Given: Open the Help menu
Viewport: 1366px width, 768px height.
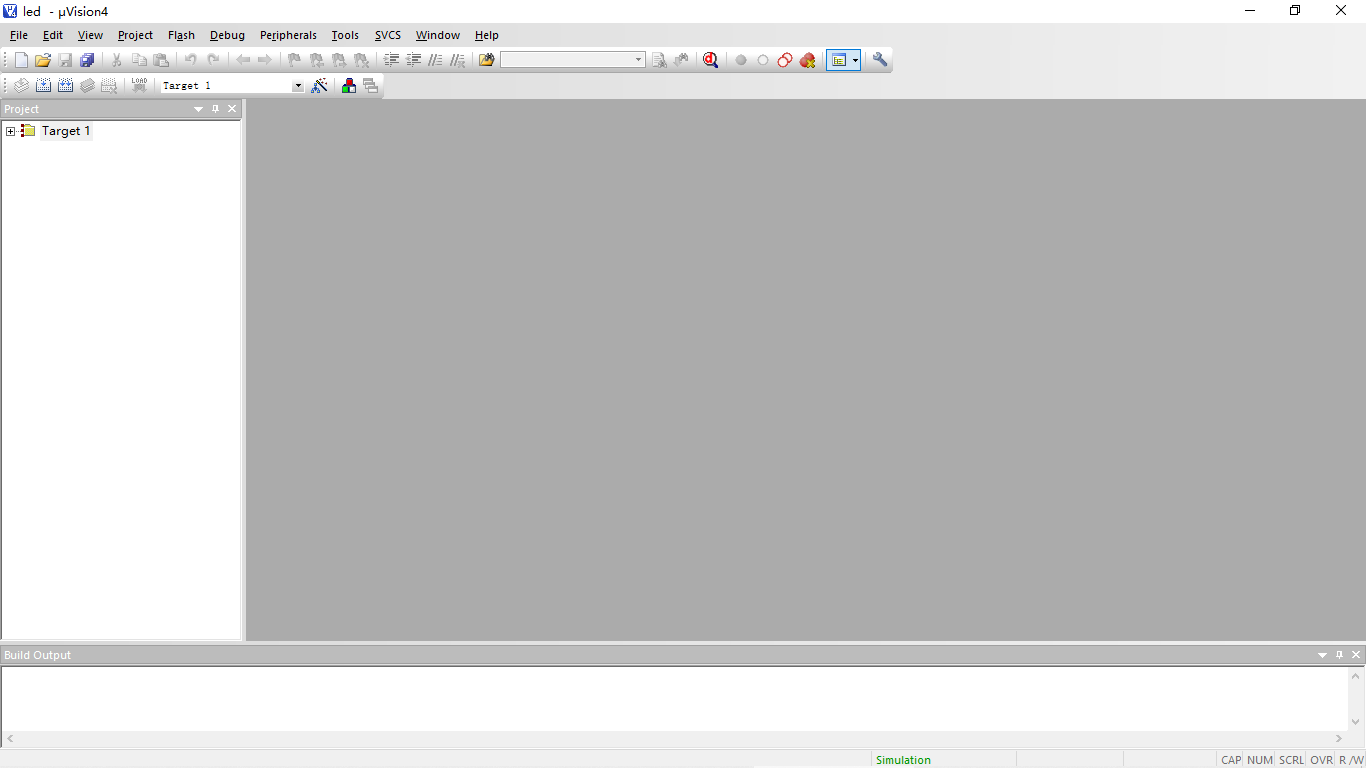Looking at the screenshot, I should pyautogui.click(x=487, y=35).
